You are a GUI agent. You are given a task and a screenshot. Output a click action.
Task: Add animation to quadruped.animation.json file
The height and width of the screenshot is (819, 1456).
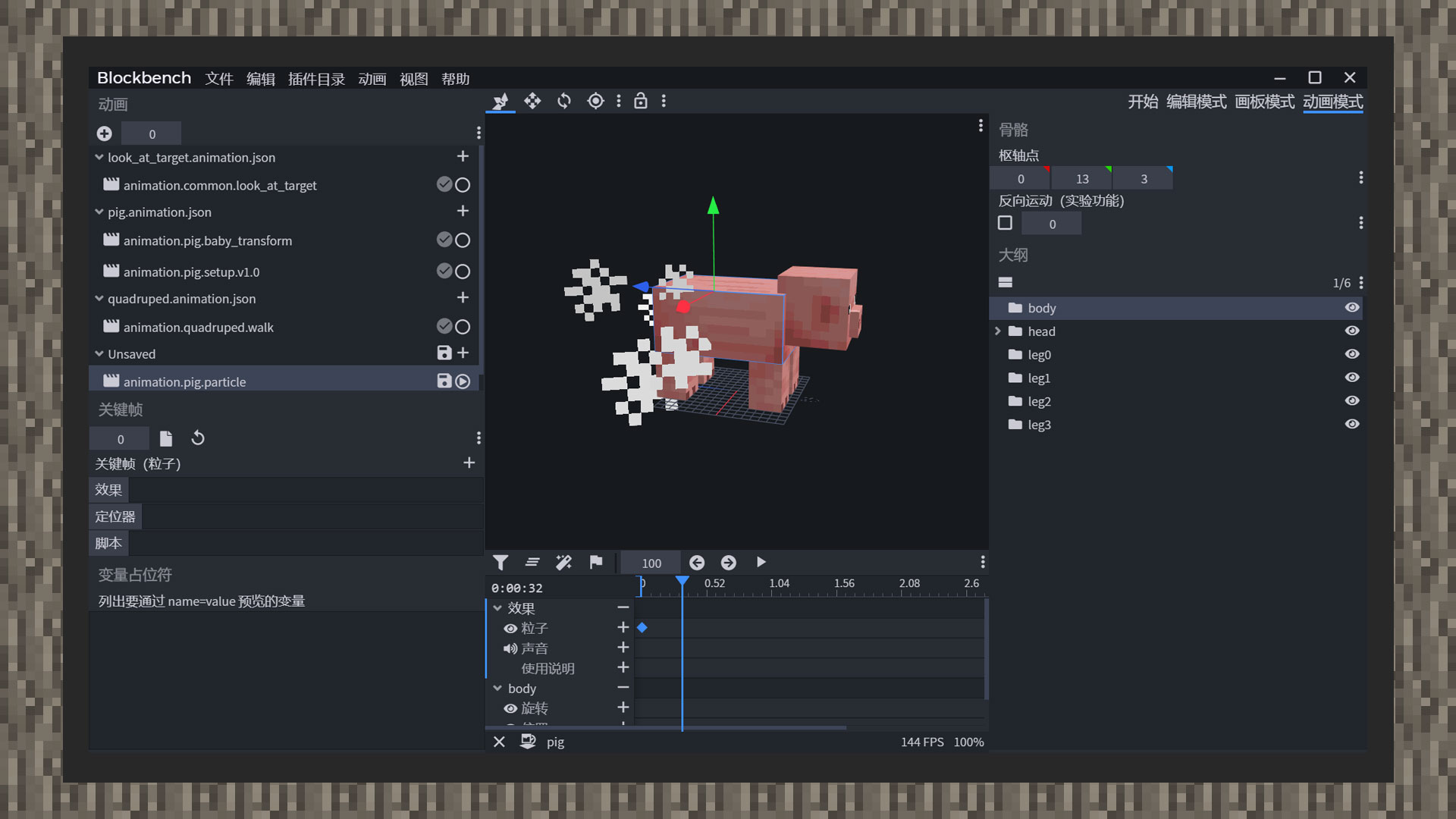coord(463,297)
